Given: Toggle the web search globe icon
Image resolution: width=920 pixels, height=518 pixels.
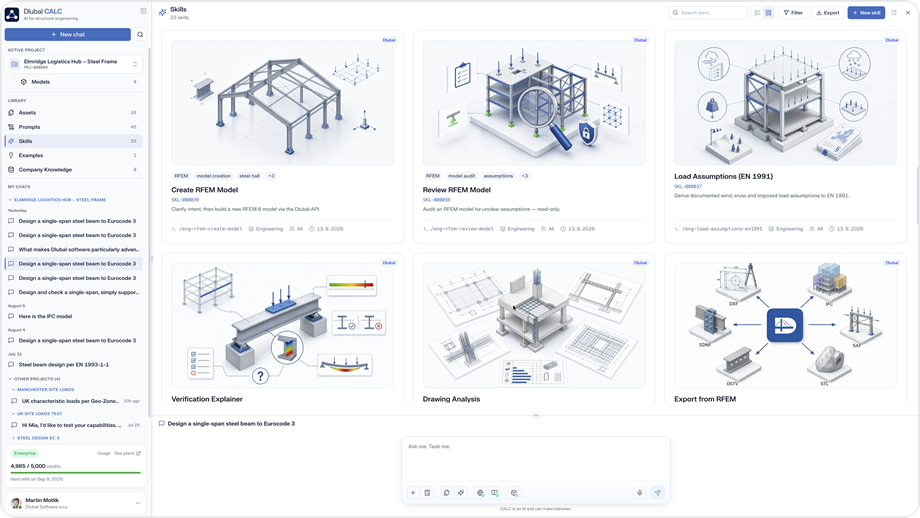Looking at the screenshot, I should (481, 493).
